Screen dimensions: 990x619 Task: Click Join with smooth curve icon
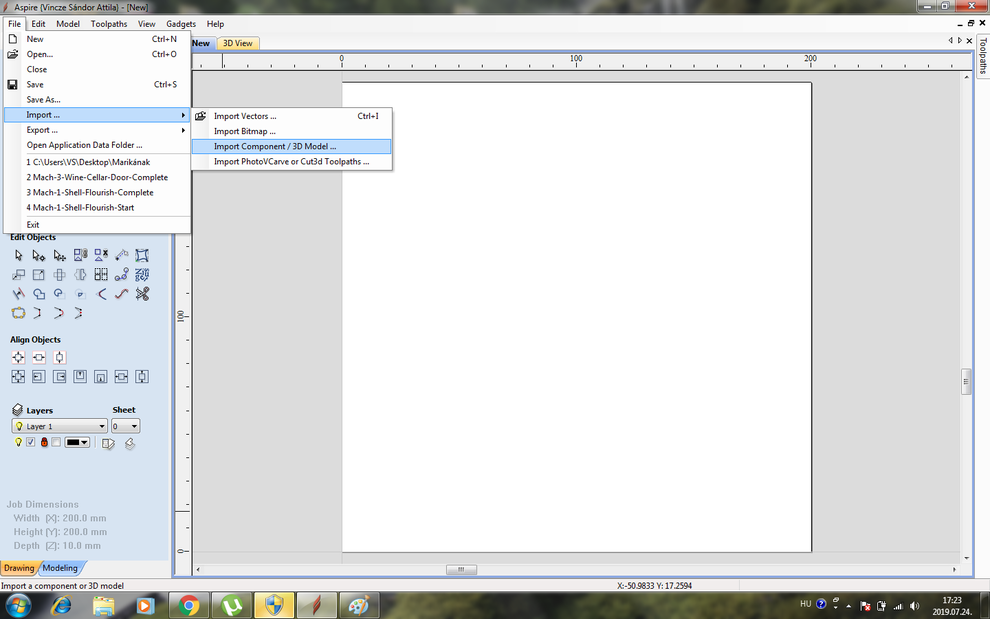59,313
